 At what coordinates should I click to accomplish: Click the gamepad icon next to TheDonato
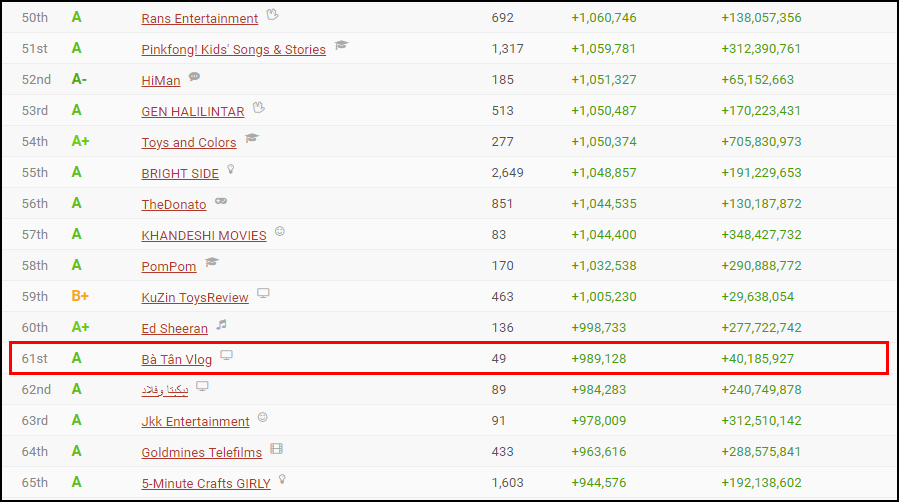click(x=221, y=201)
